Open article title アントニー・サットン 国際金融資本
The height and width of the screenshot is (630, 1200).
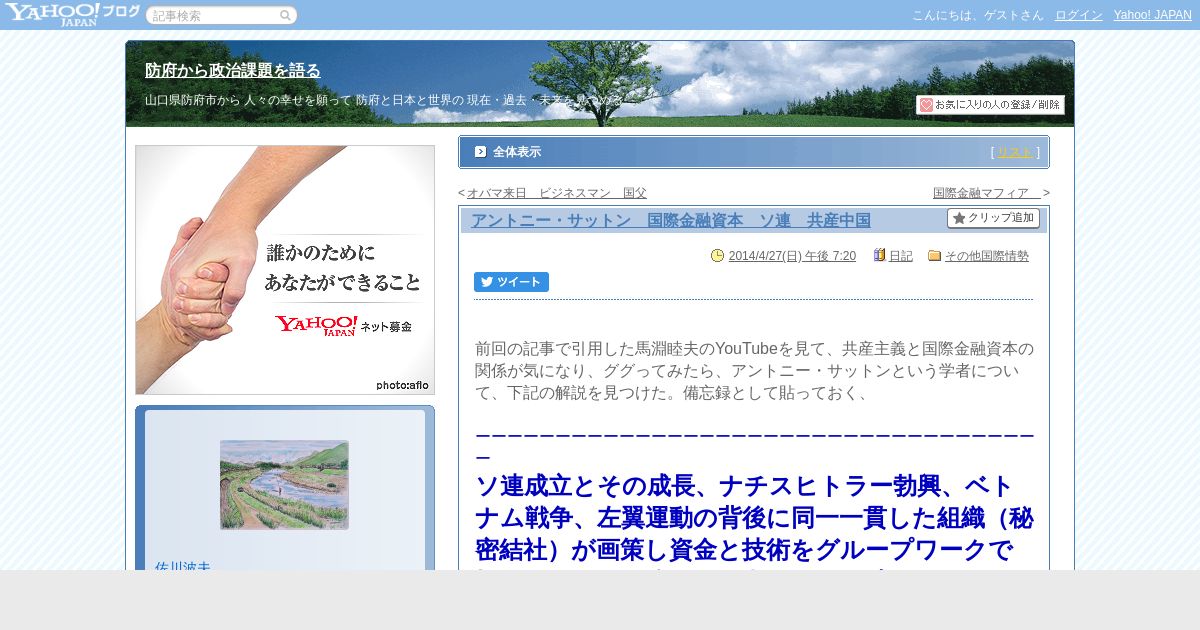coord(671,220)
